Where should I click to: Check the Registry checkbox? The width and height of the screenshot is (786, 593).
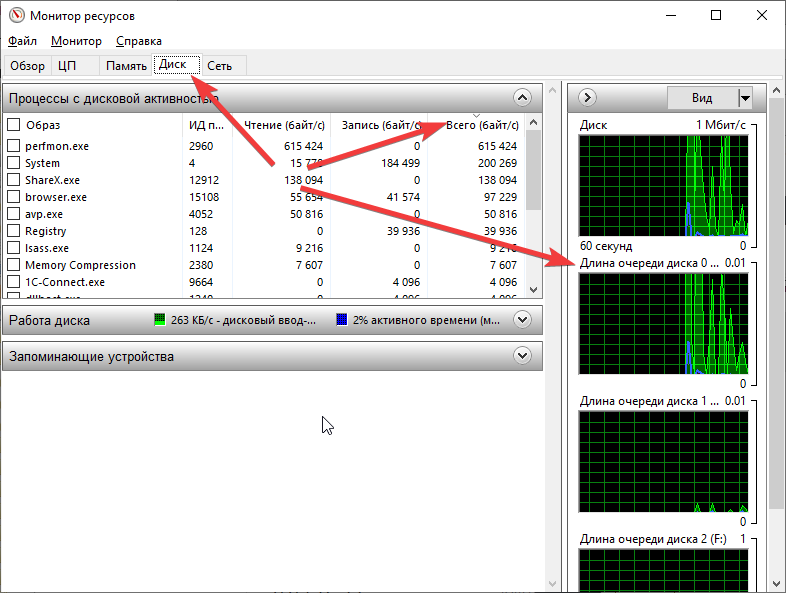14,231
